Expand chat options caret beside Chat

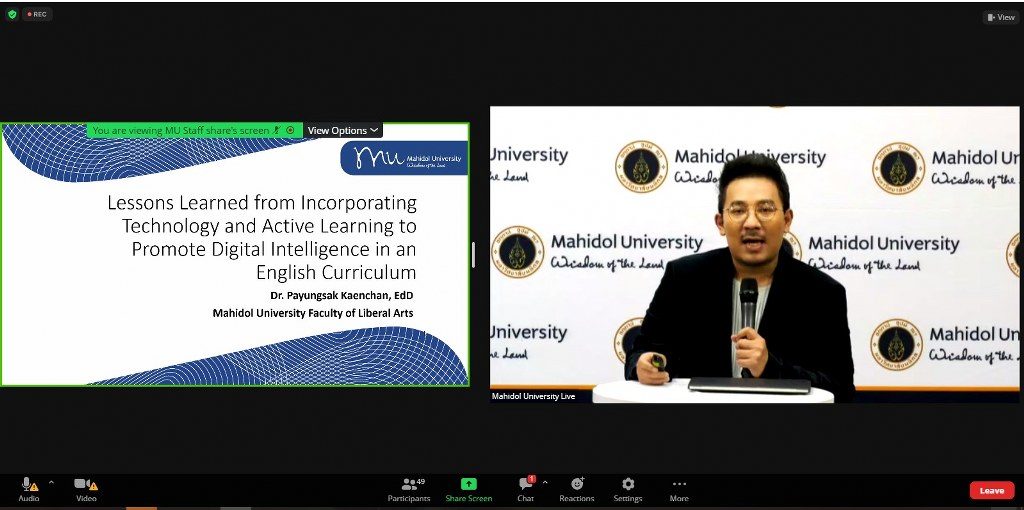[545, 483]
